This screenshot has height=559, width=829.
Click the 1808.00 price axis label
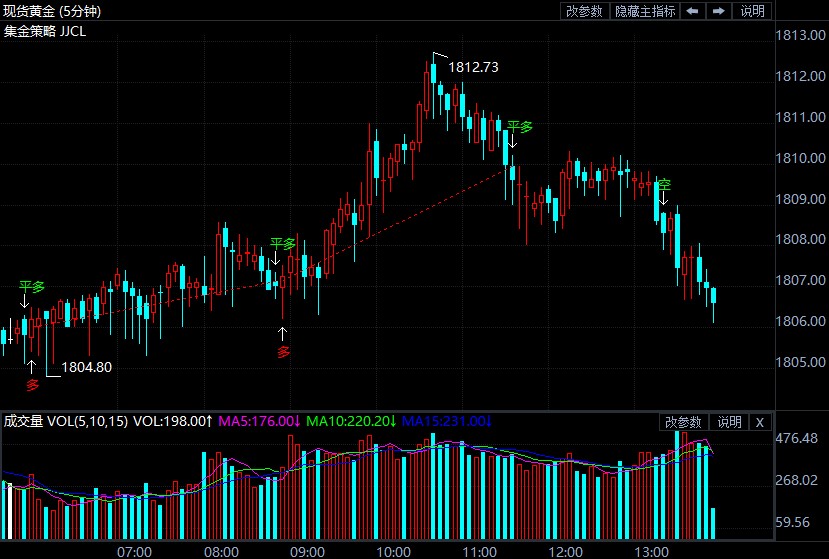point(800,239)
